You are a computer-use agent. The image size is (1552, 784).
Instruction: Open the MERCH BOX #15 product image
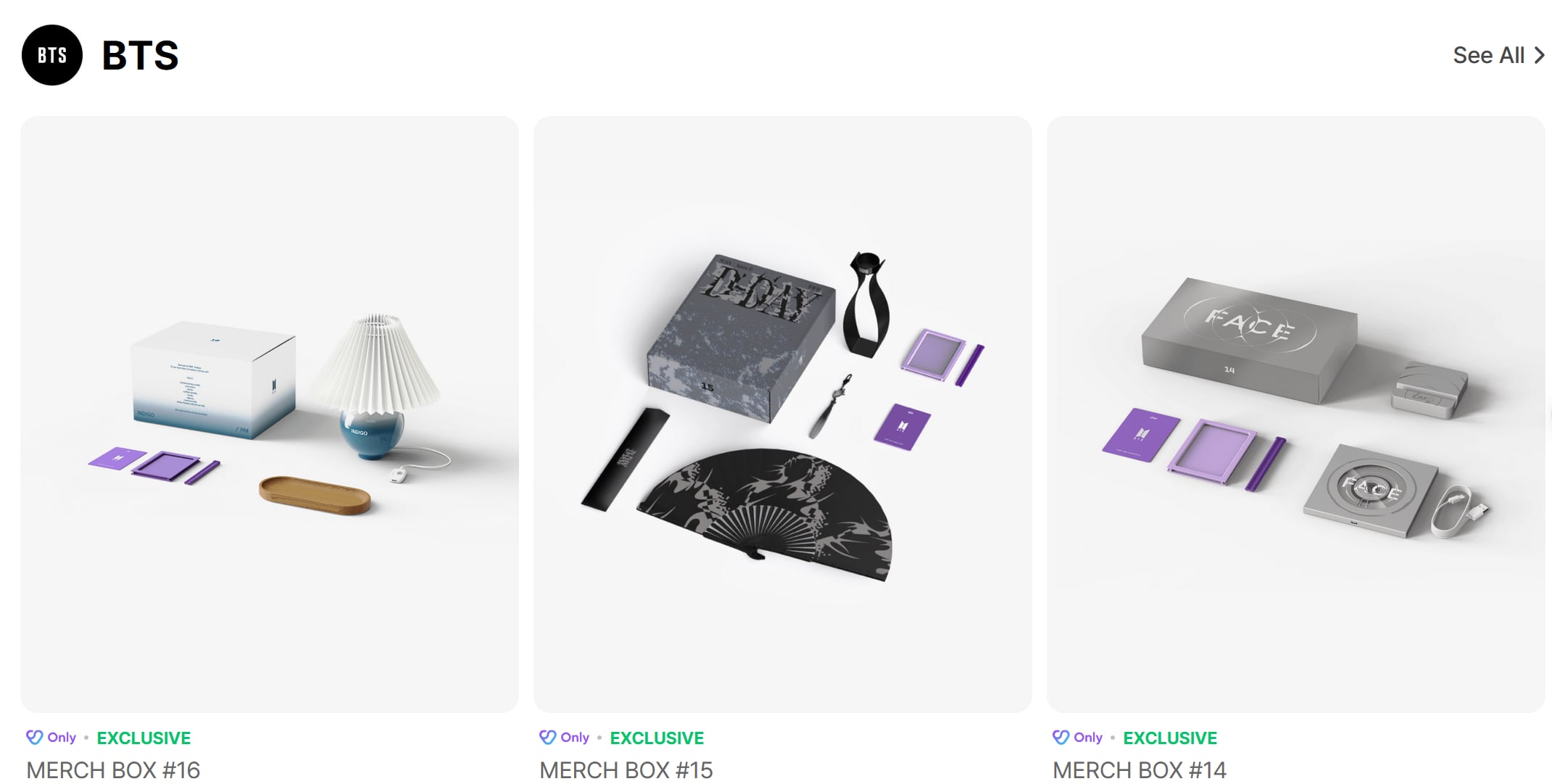point(783,414)
